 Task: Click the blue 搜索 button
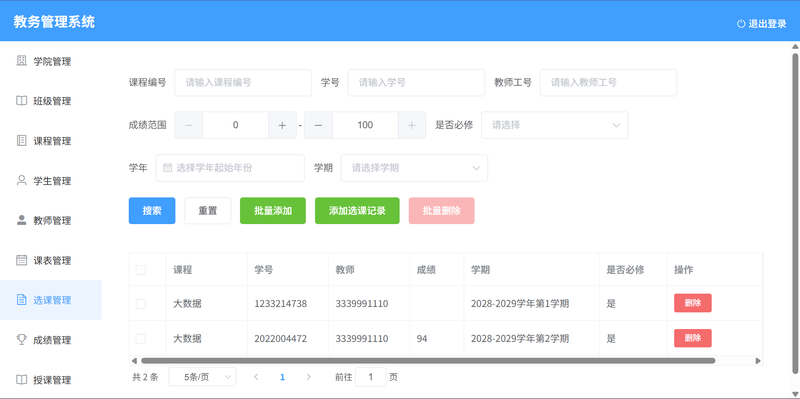(152, 211)
